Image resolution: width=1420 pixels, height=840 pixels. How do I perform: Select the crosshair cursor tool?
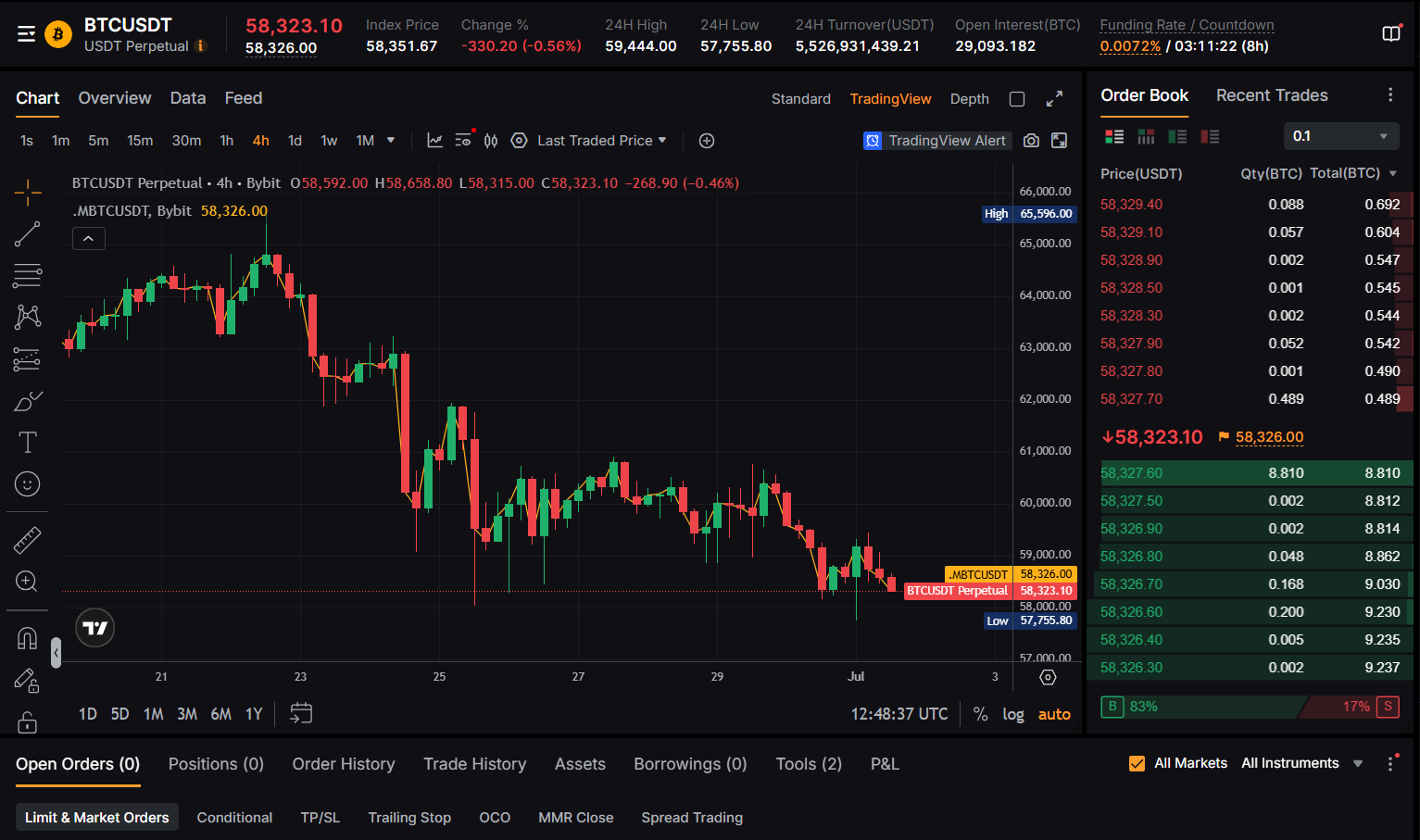tap(28, 192)
